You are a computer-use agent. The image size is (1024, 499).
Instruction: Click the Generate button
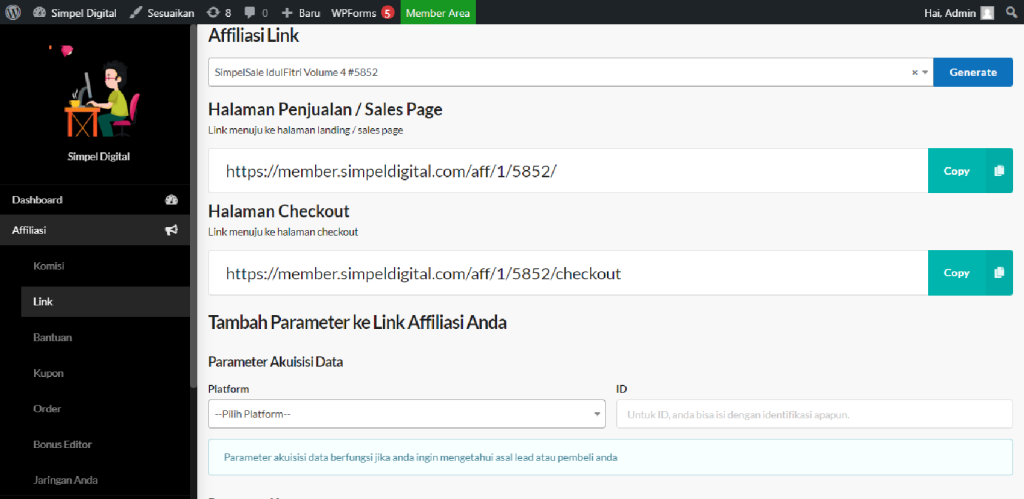click(973, 72)
